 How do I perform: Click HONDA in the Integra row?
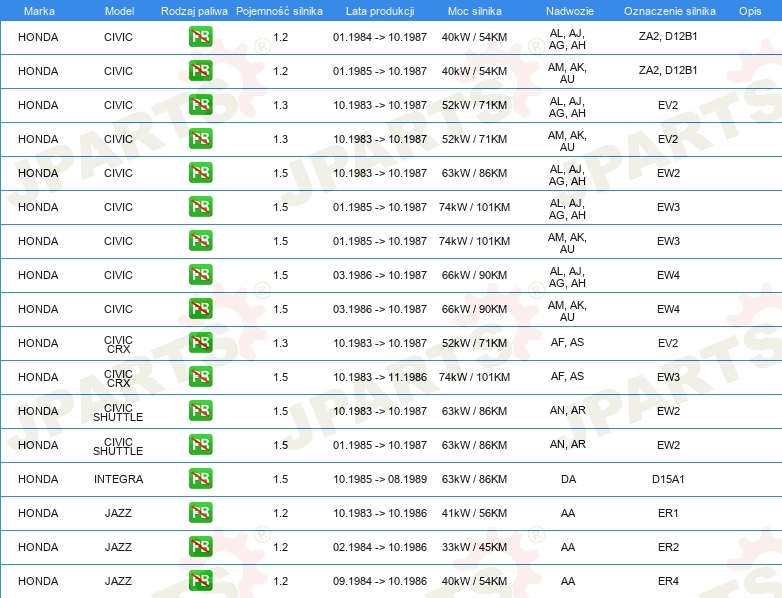38,479
